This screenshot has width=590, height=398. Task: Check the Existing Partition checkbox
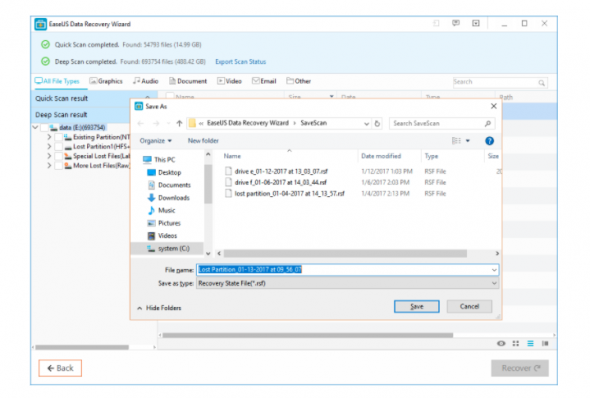coord(58,137)
